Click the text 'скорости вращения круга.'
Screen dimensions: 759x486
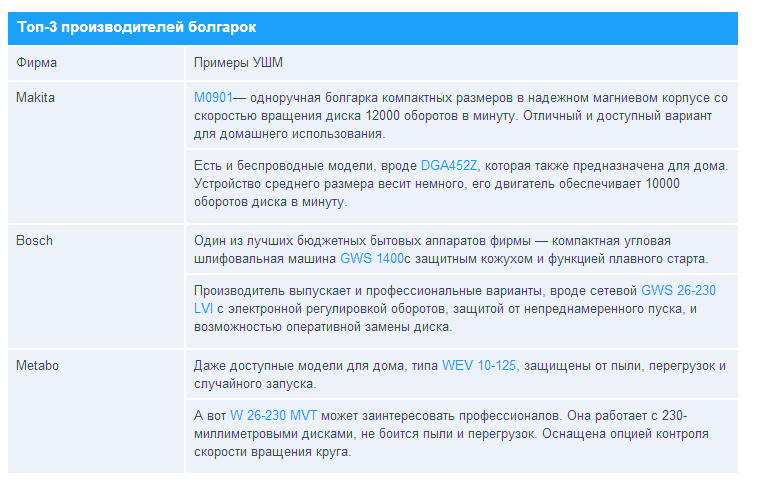pyautogui.click(x=273, y=452)
